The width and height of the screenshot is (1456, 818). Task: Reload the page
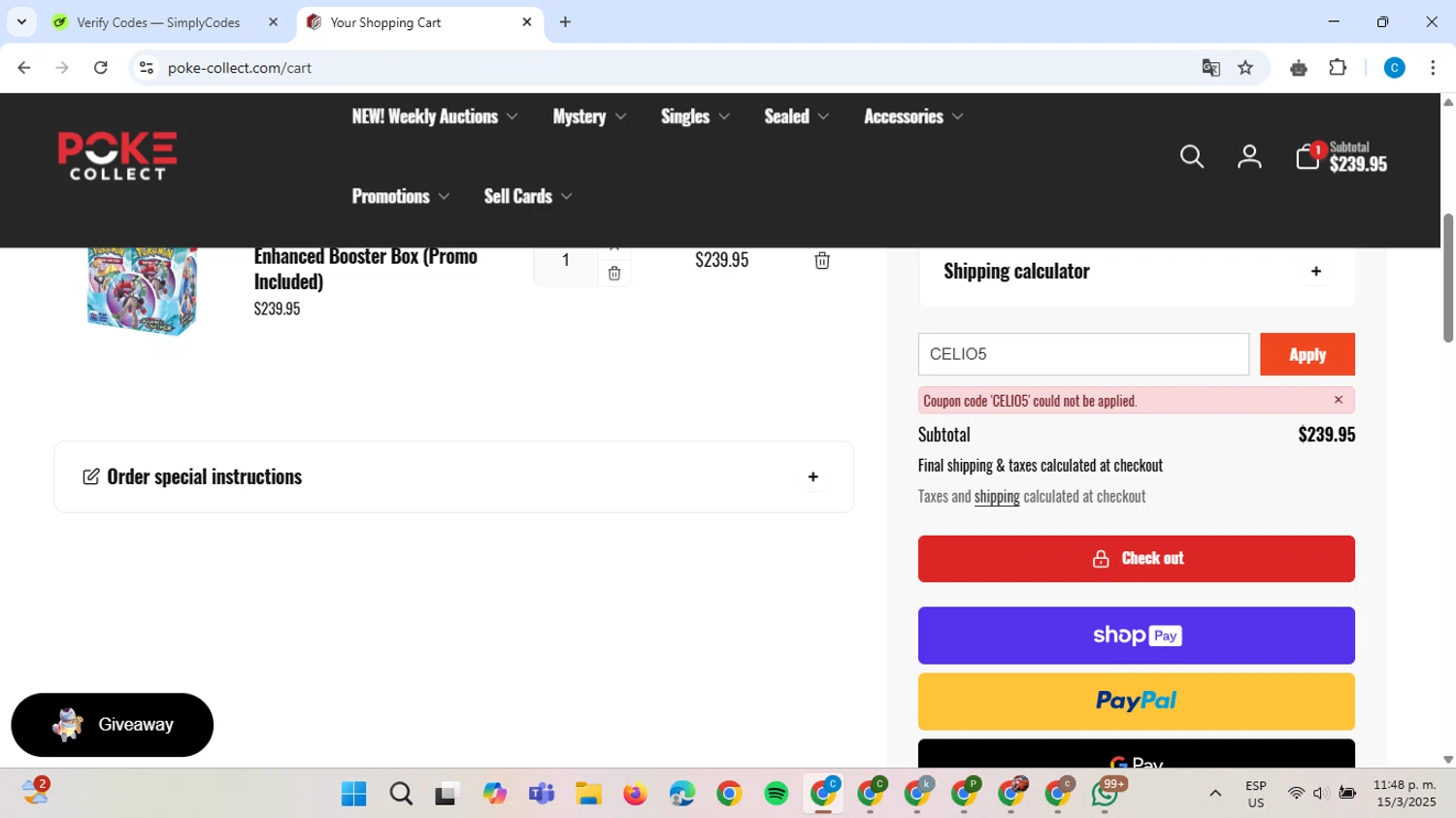pyautogui.click(x=101, y=68)
